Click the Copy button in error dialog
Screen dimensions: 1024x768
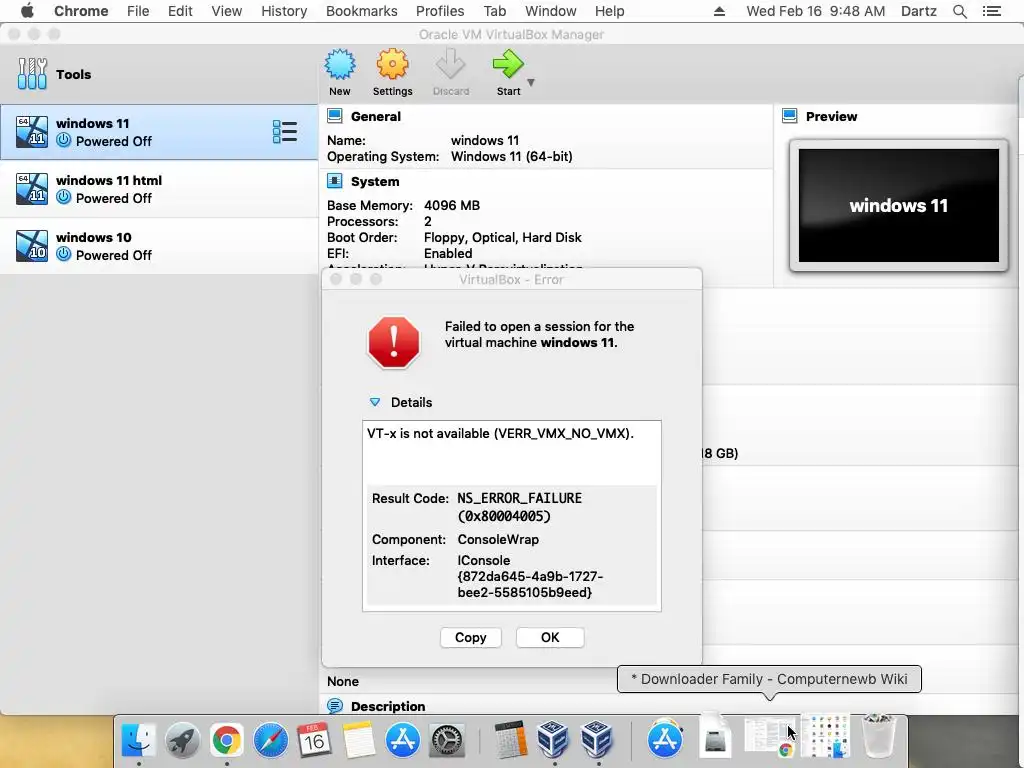(470, 637)
